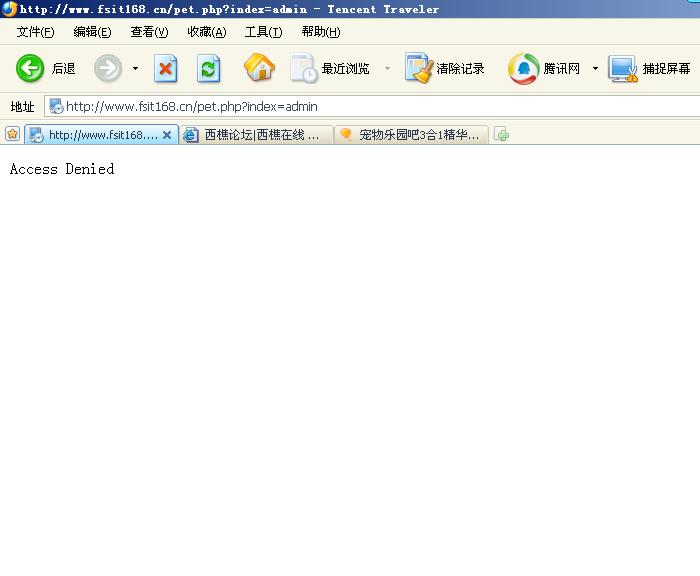
Task: Expand the 最近浏览 dropdown arrow
Action: [388, 68]
